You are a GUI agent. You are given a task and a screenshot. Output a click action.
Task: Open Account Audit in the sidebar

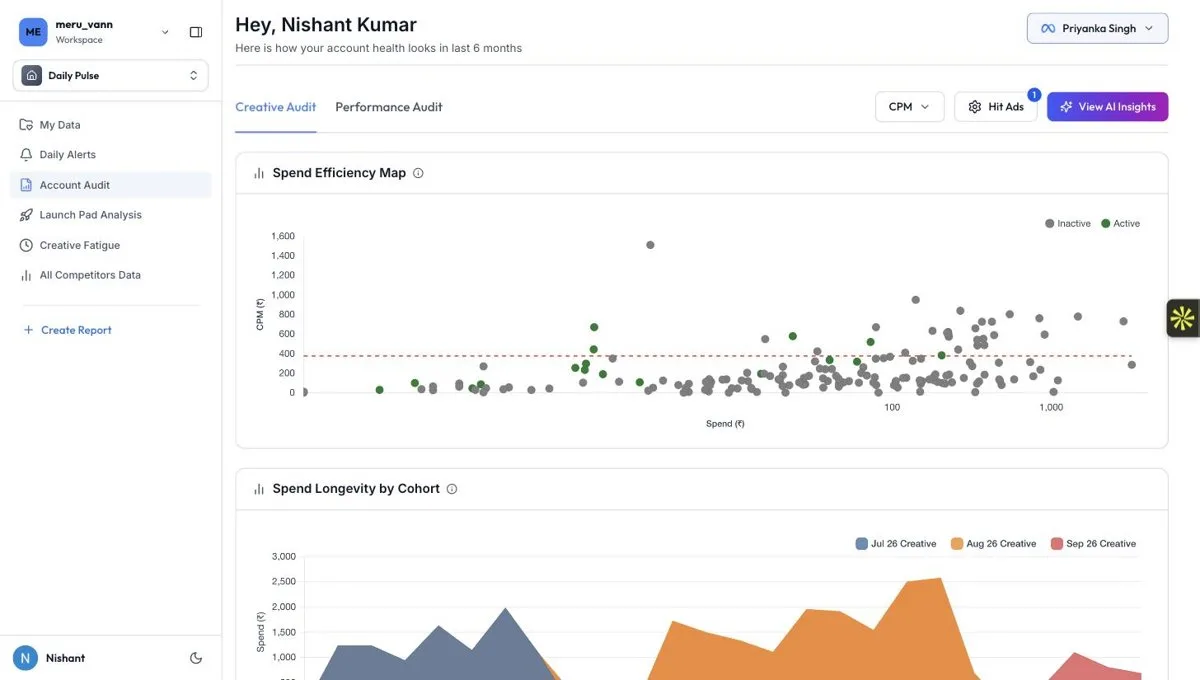(x=111, y=185)
